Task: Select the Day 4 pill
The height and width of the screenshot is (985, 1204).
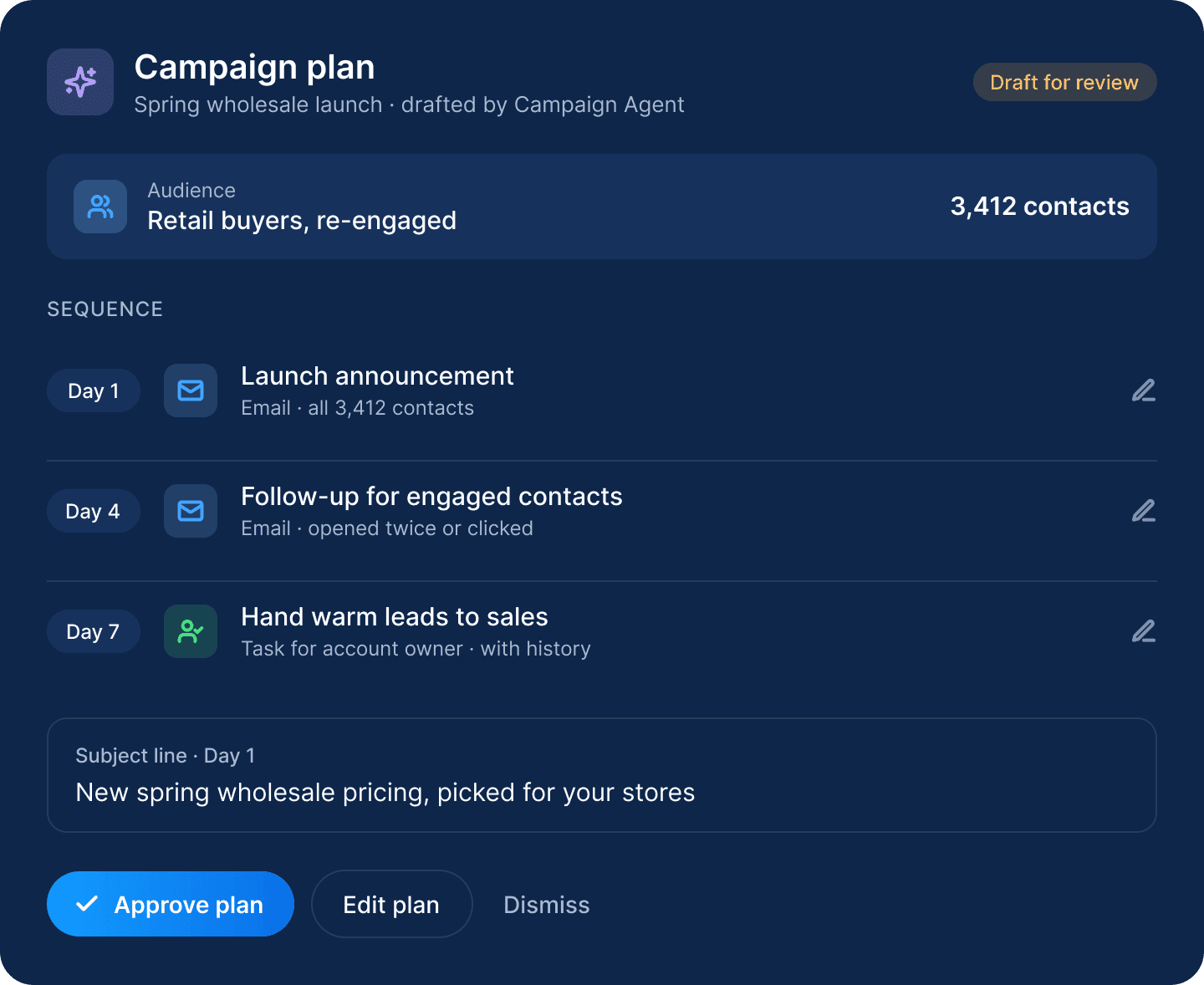Action: (94, 511)
